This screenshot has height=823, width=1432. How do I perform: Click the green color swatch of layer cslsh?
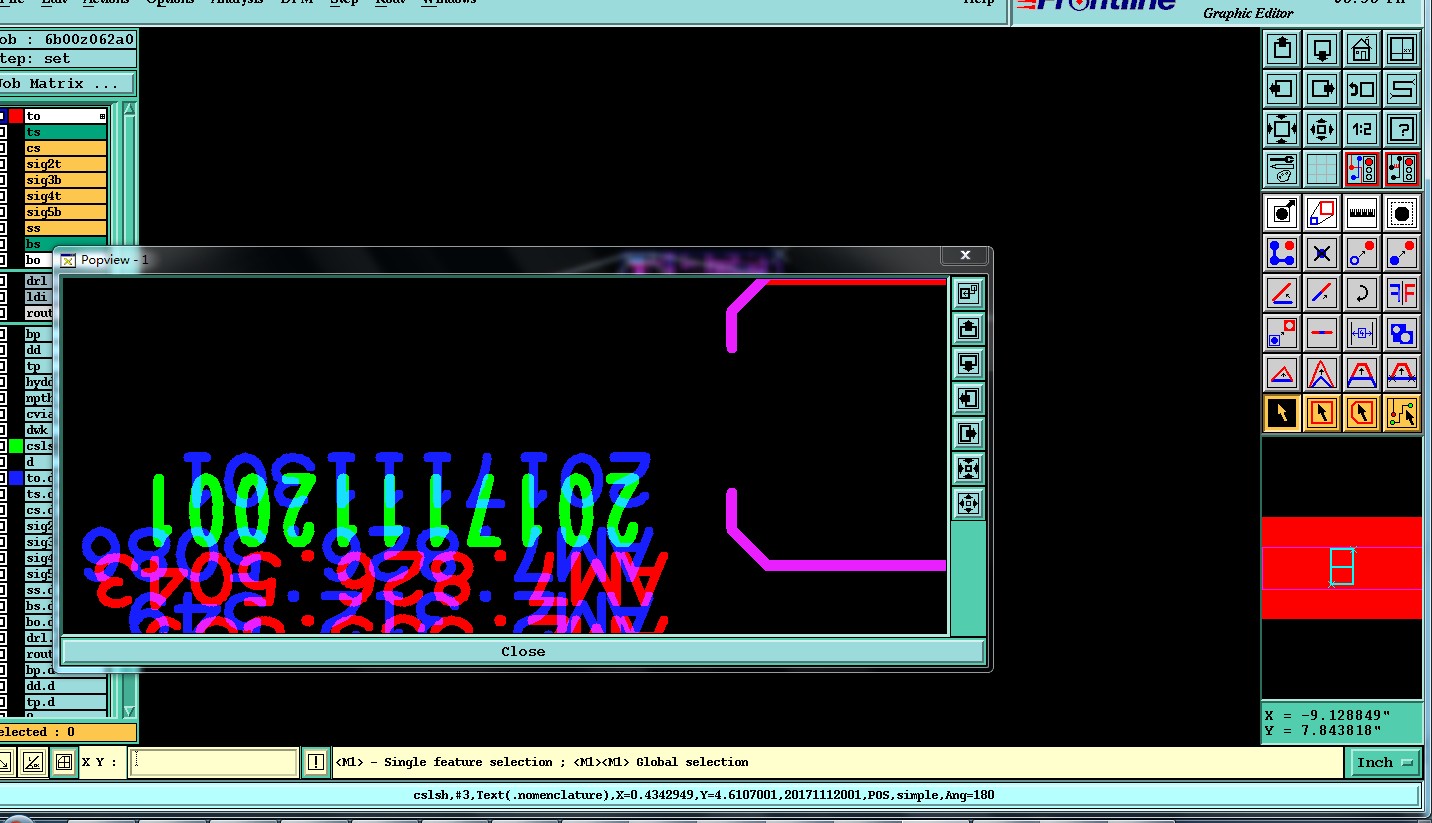tap(16, 446)
